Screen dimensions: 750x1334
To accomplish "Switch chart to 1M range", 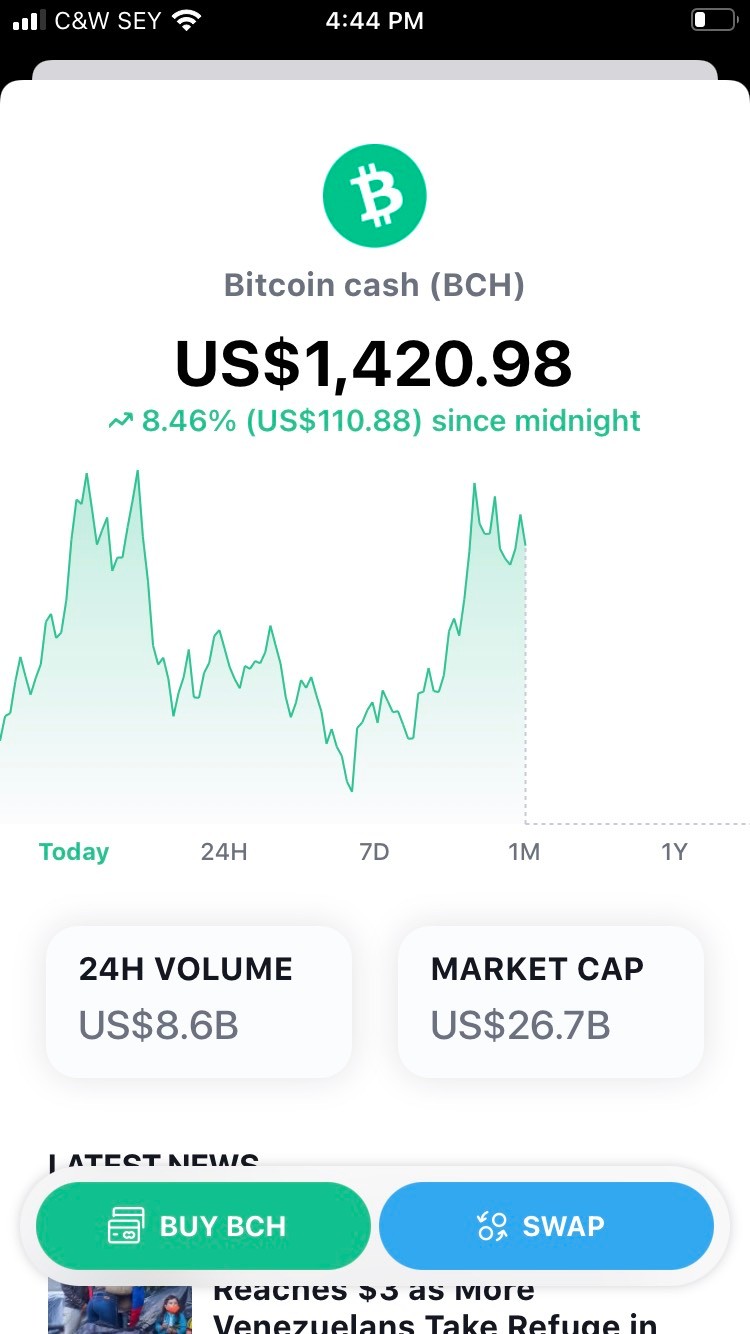I will (x=524, y=852).
